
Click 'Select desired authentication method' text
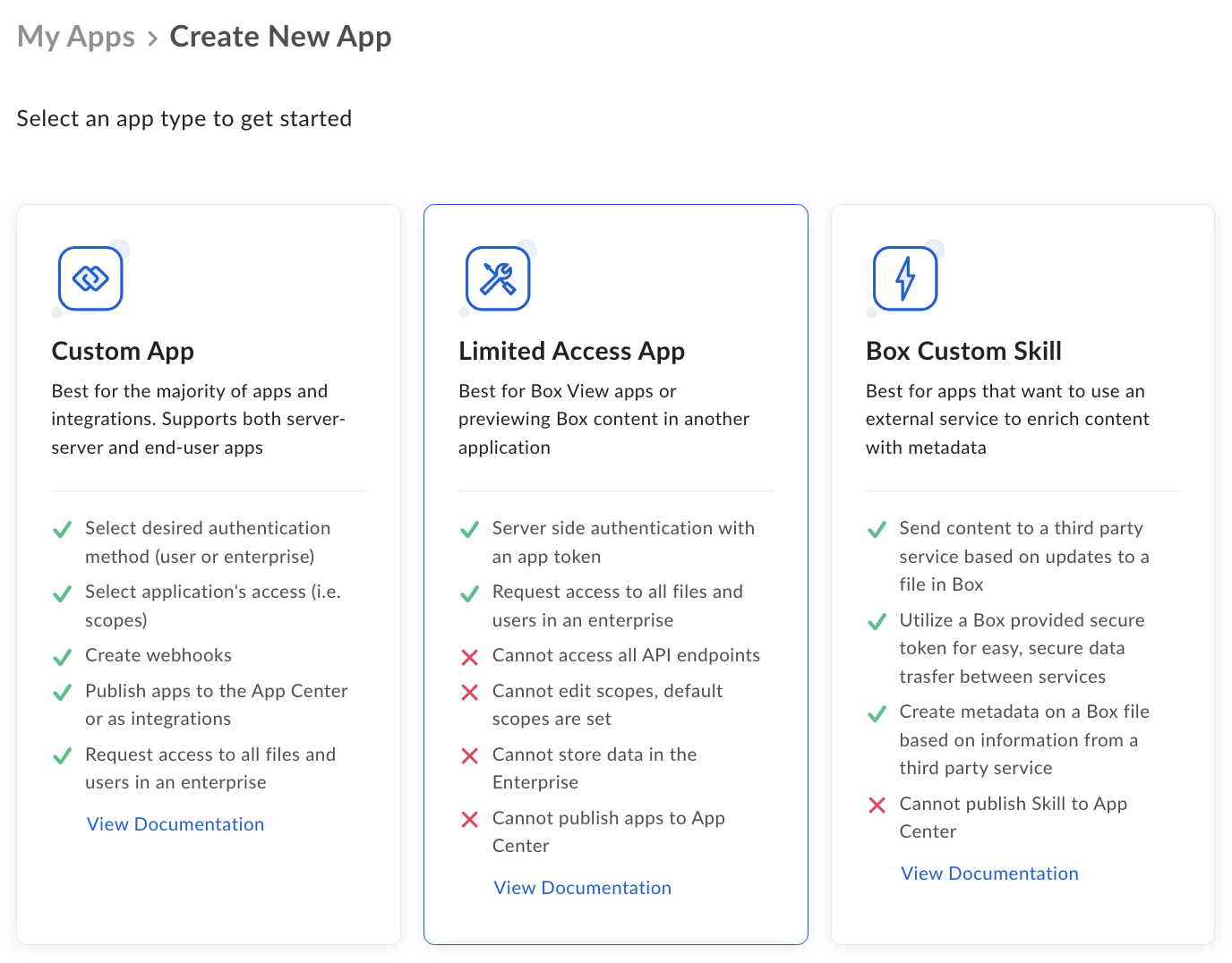click(208, 542)
